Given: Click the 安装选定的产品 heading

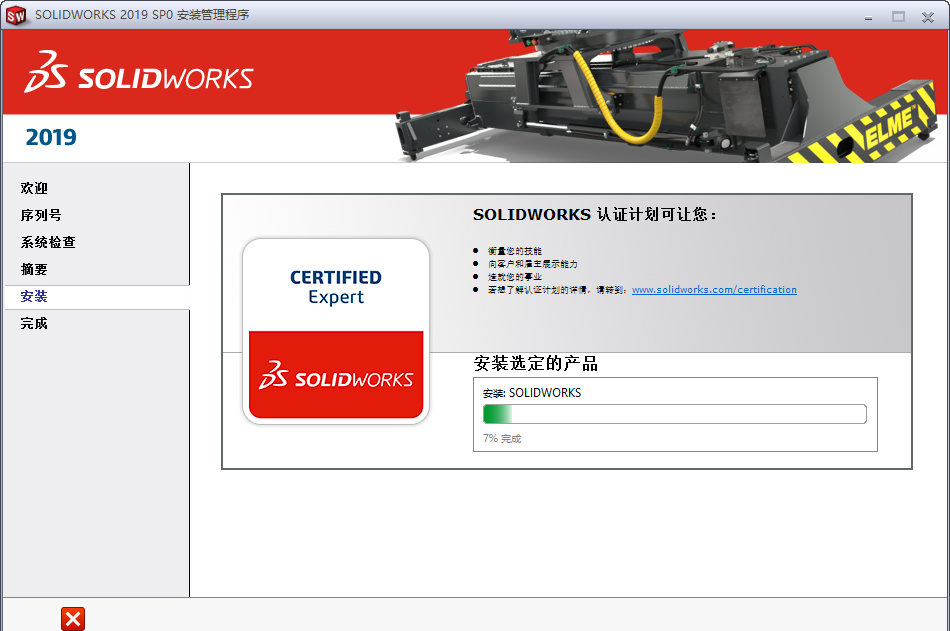Looking at the screenshot, I should pyautogui.click(x=536, y=364).
